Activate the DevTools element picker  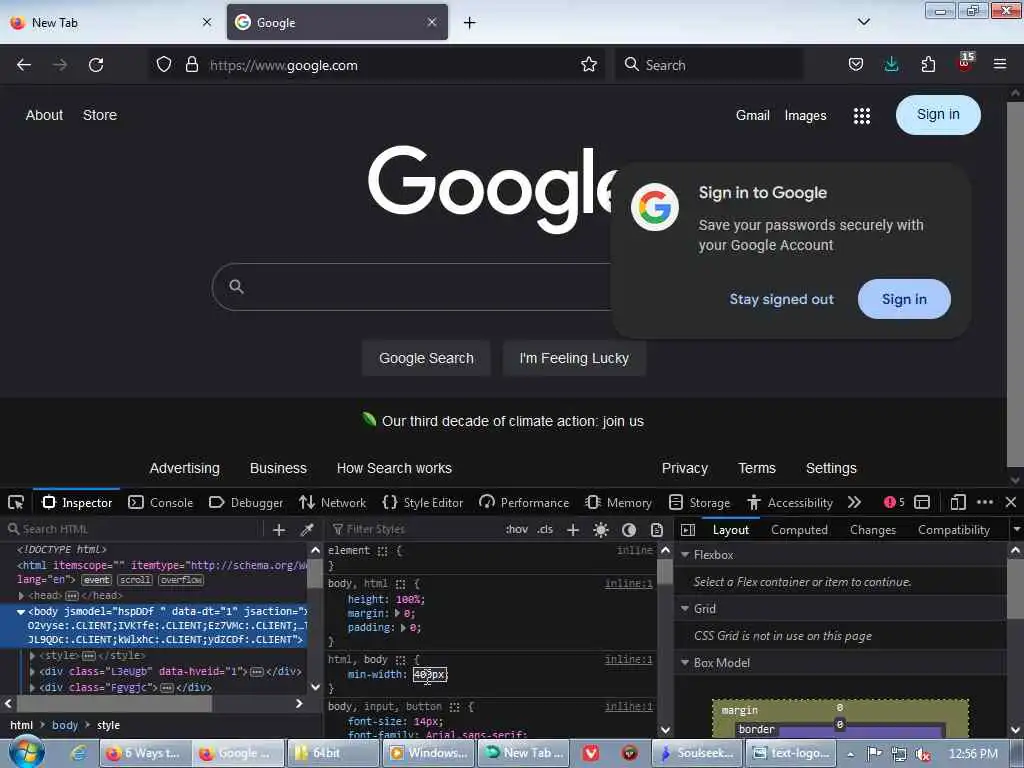(16, 502)
